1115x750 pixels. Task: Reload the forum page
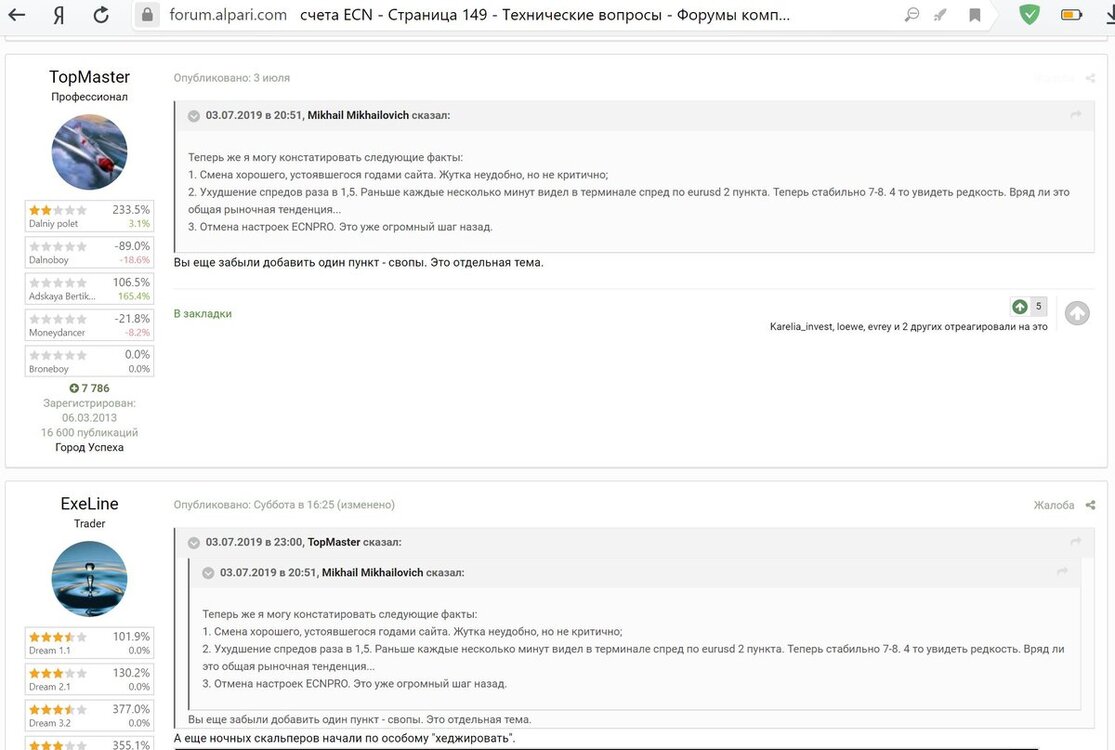[x=101, y=14]
